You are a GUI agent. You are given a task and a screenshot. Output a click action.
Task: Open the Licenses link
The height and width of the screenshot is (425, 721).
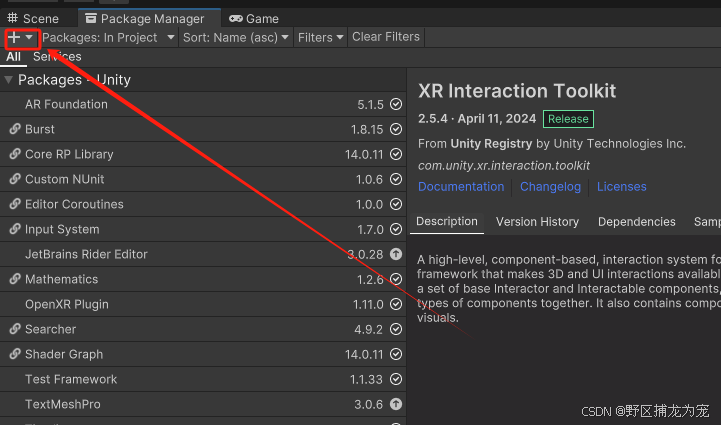point(622,187)
